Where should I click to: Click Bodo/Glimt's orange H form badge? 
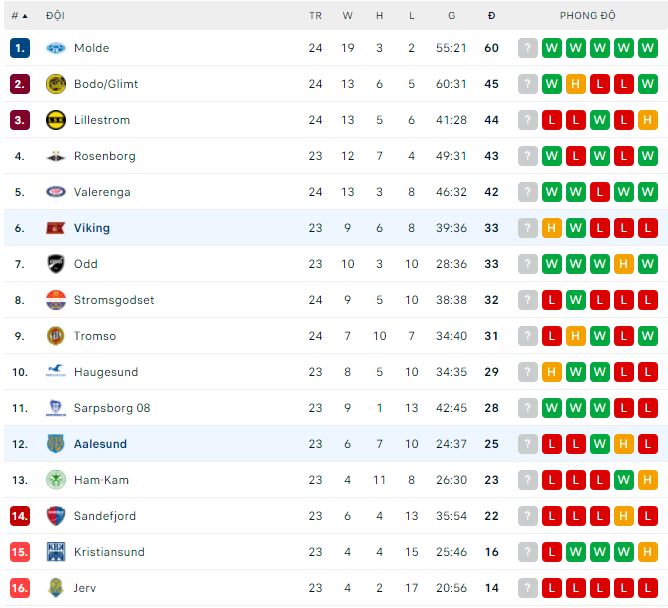coord(575,84)
